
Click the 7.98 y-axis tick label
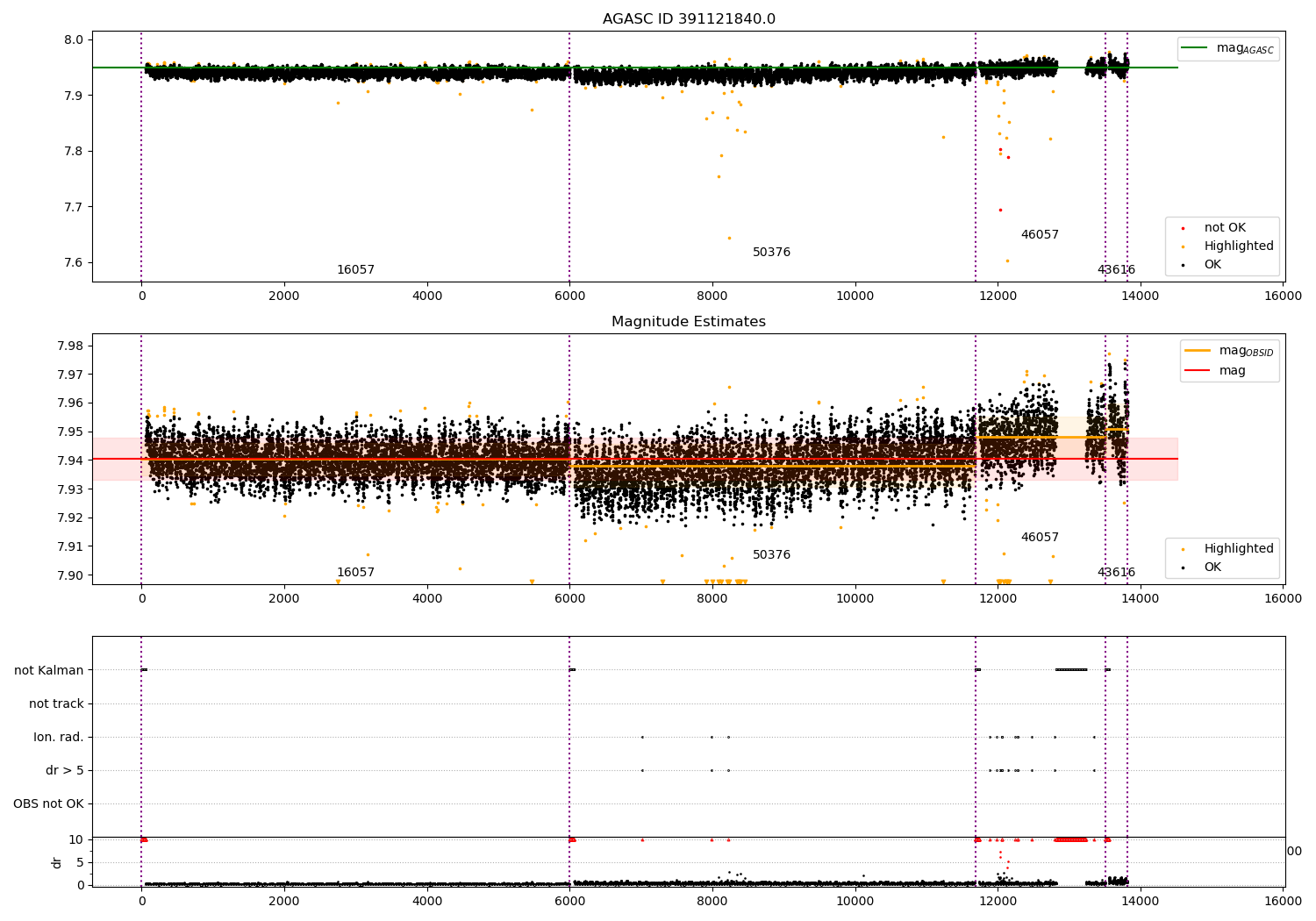[70, 346]
